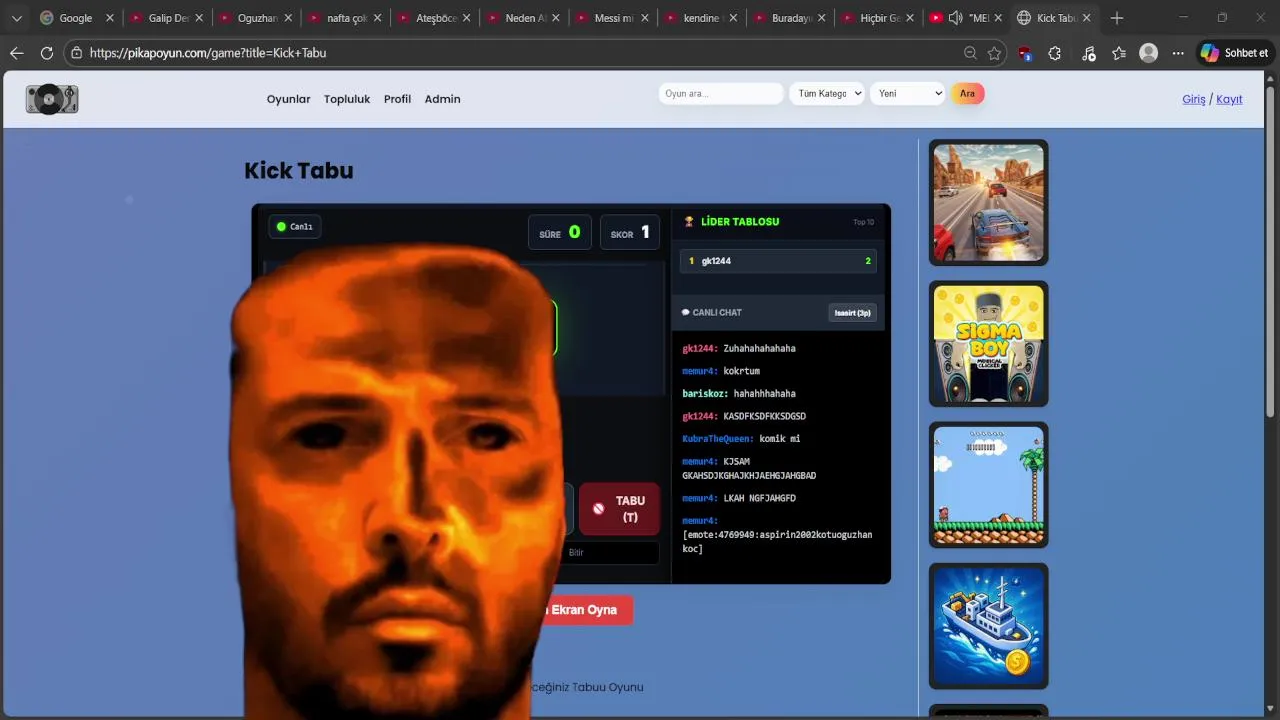Click the Top 10 label in leaderboard

point(863,222)
